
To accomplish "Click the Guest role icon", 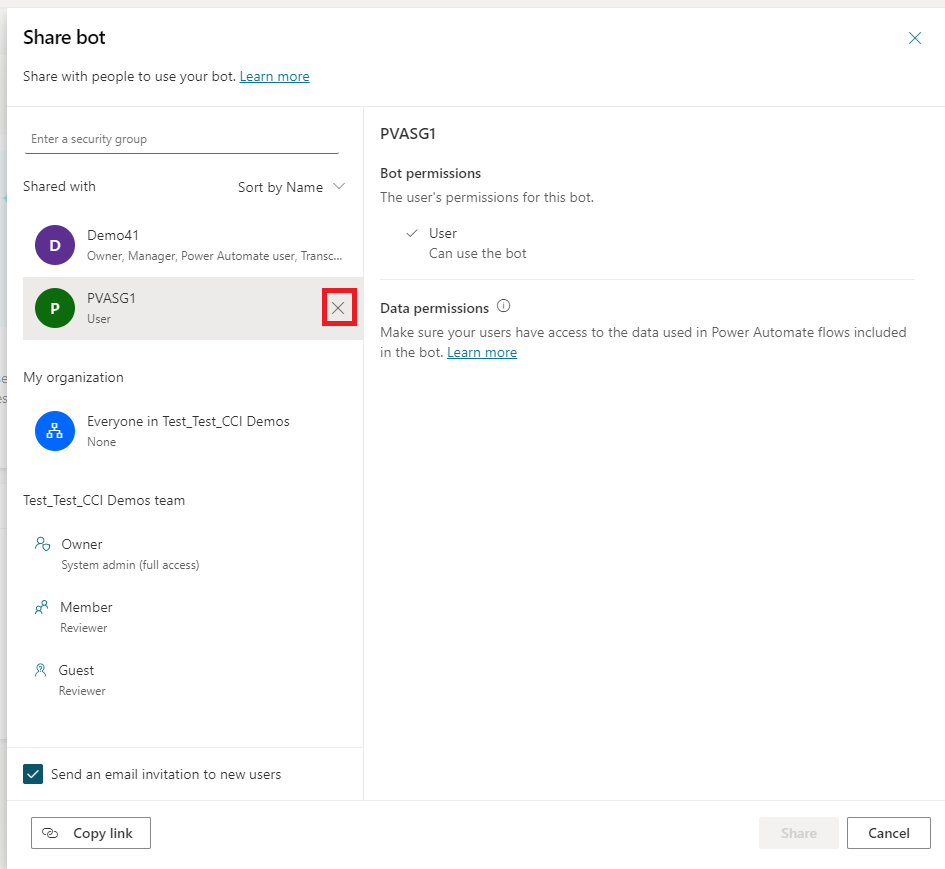I will point(40,670).
